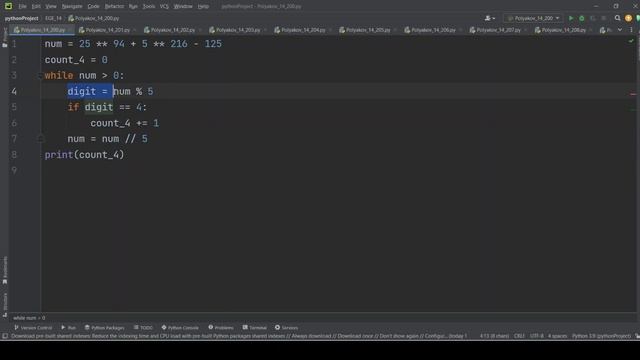This screenshot has width=640, height=360.
Task: Open the Edit menu
Action: (x=36, y=7)
